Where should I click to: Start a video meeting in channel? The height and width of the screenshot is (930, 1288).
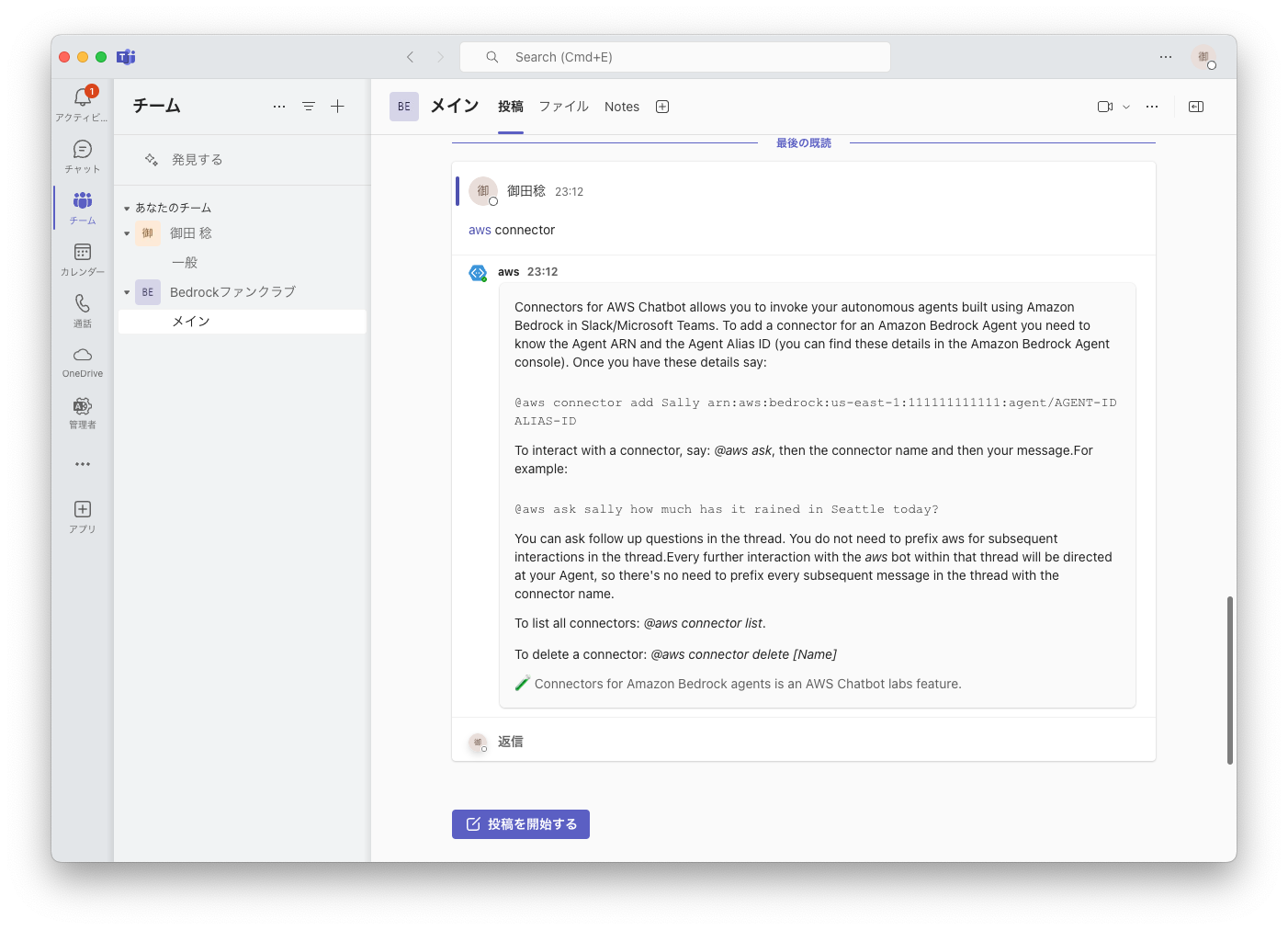(1105, 107)
